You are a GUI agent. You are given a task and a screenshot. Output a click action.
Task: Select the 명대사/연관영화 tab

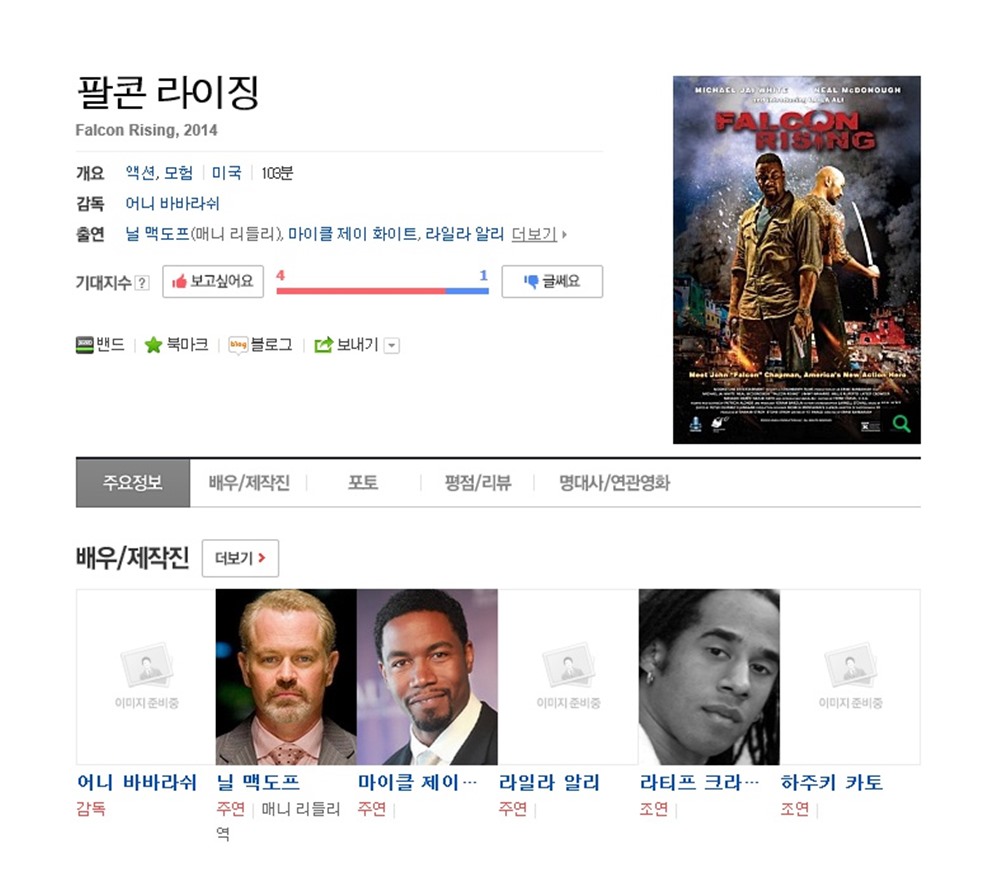click(x=614, y=483)
